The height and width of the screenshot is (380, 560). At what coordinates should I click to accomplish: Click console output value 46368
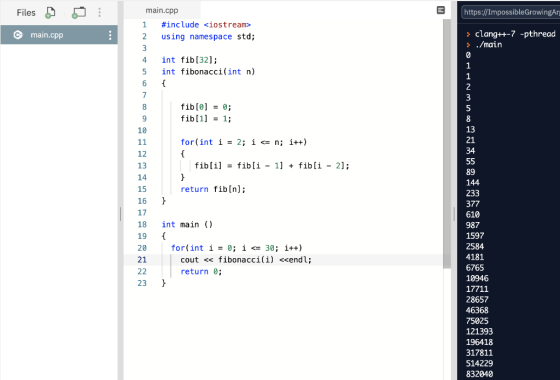(x=477, y=310)
